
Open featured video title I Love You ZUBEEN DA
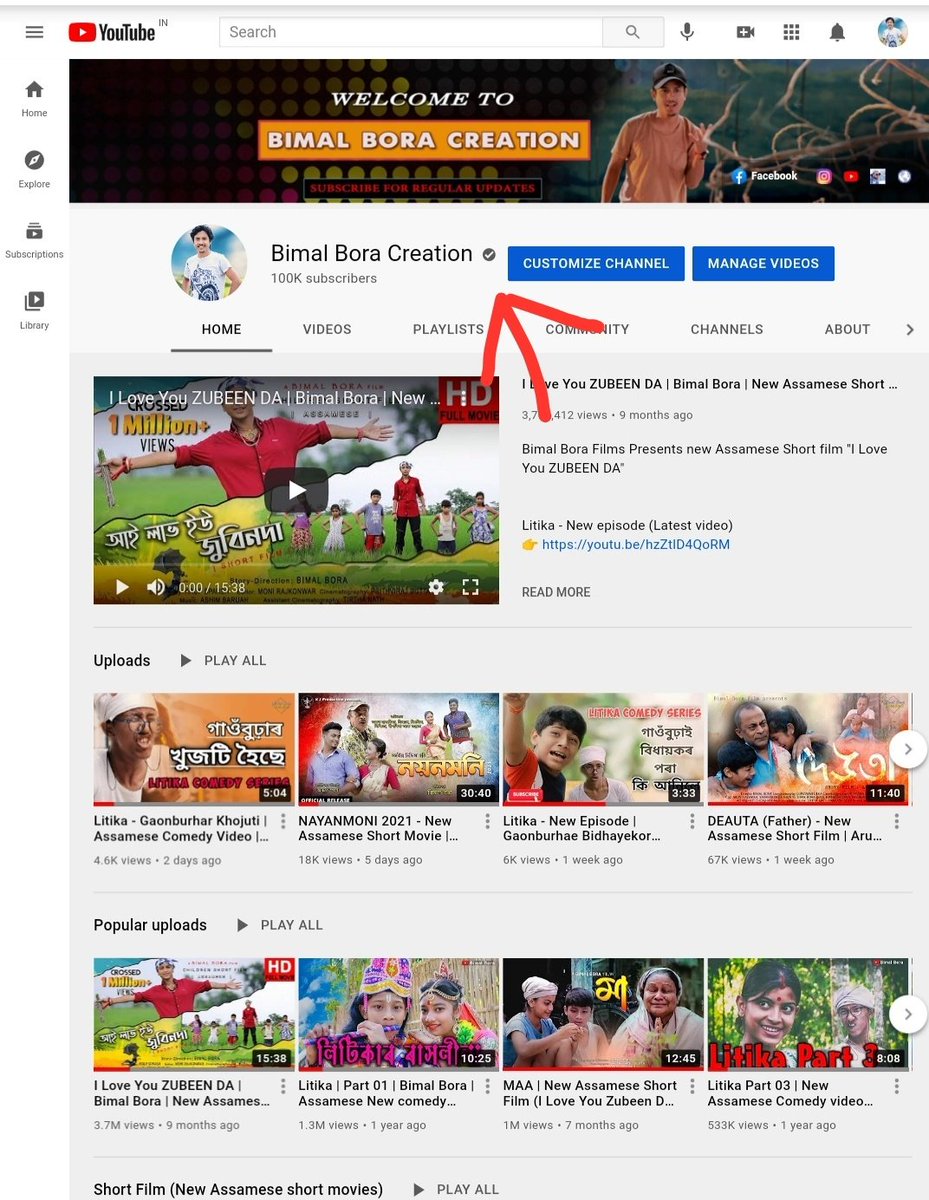(710, 384)
